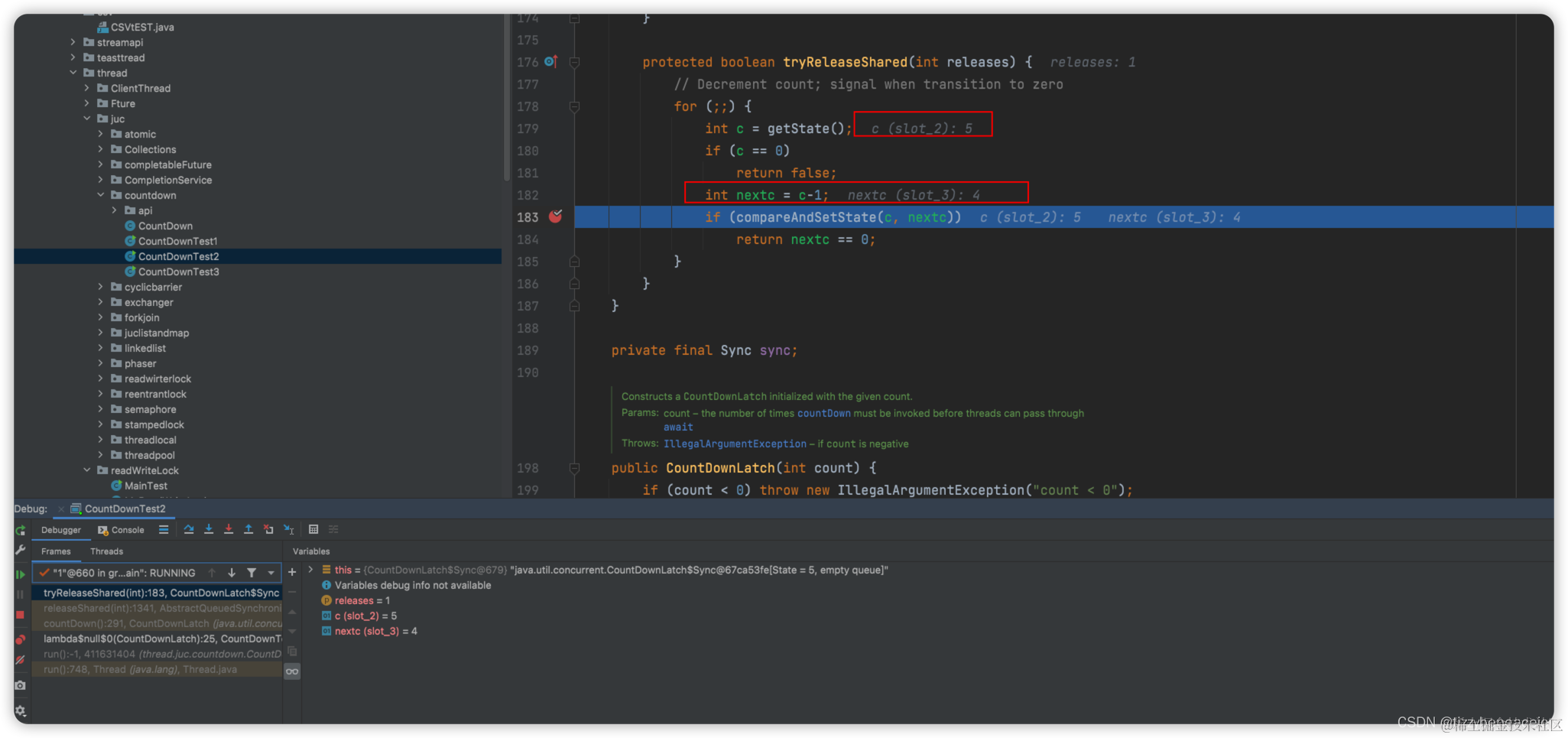Click the camera thread dump icon

[21, 685]
